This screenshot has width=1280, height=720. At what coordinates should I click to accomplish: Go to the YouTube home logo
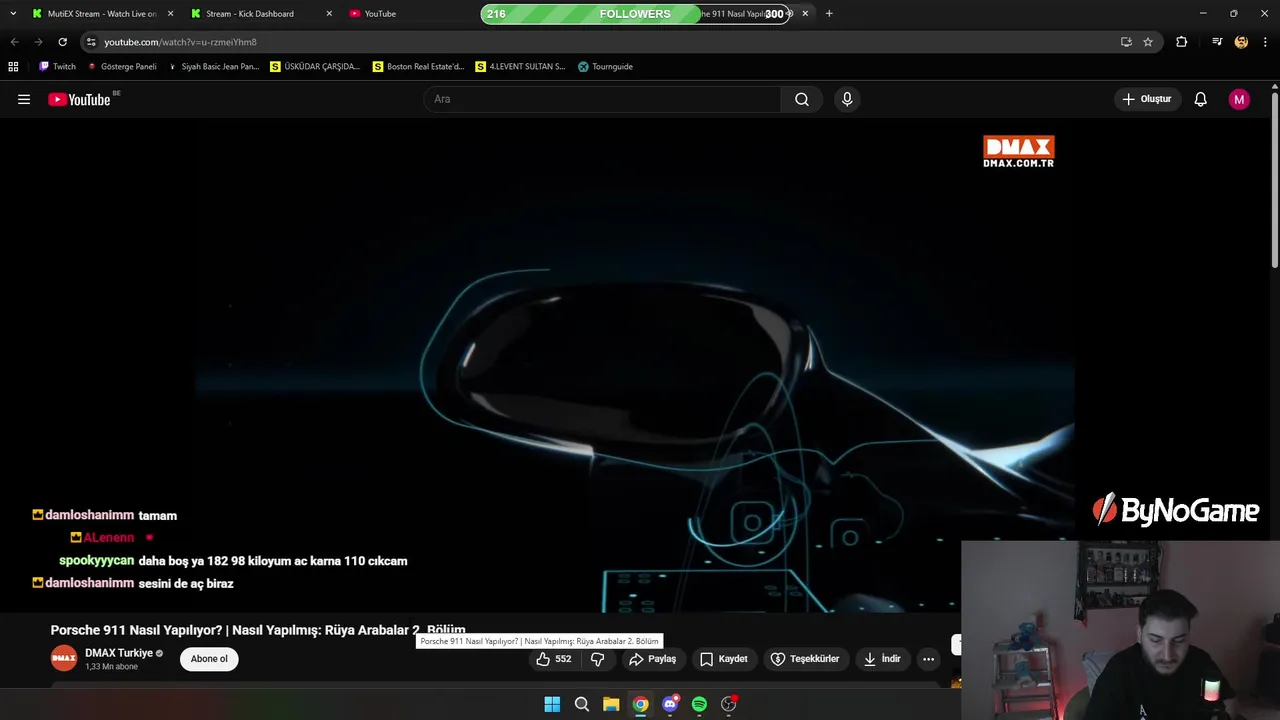point(79,99)
